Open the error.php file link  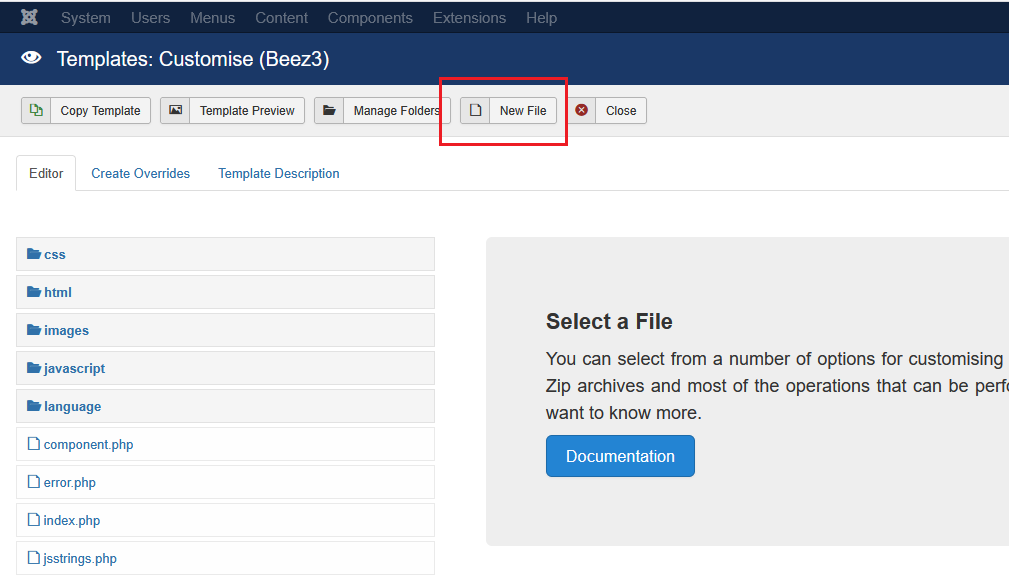(69, 482)
